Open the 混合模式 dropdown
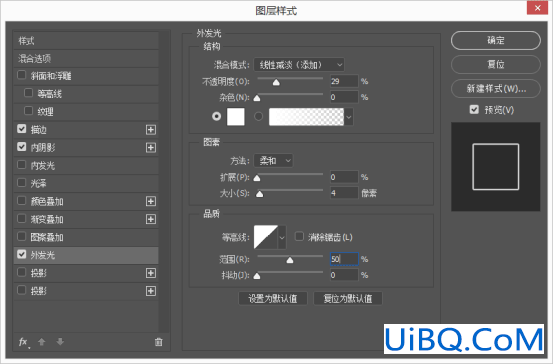Image resolution: width=554 pixels, height=364 pixels. (x=299, y=65)
